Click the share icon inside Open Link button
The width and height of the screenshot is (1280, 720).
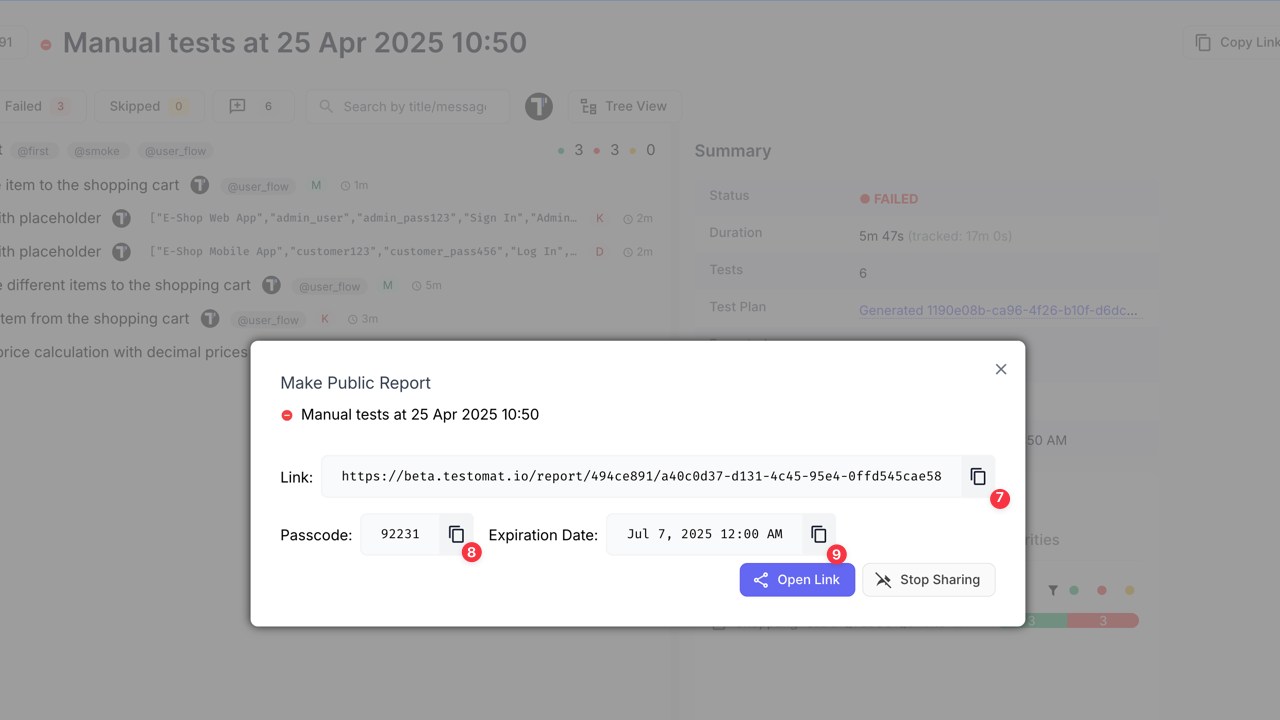click(x=762, y=579)
